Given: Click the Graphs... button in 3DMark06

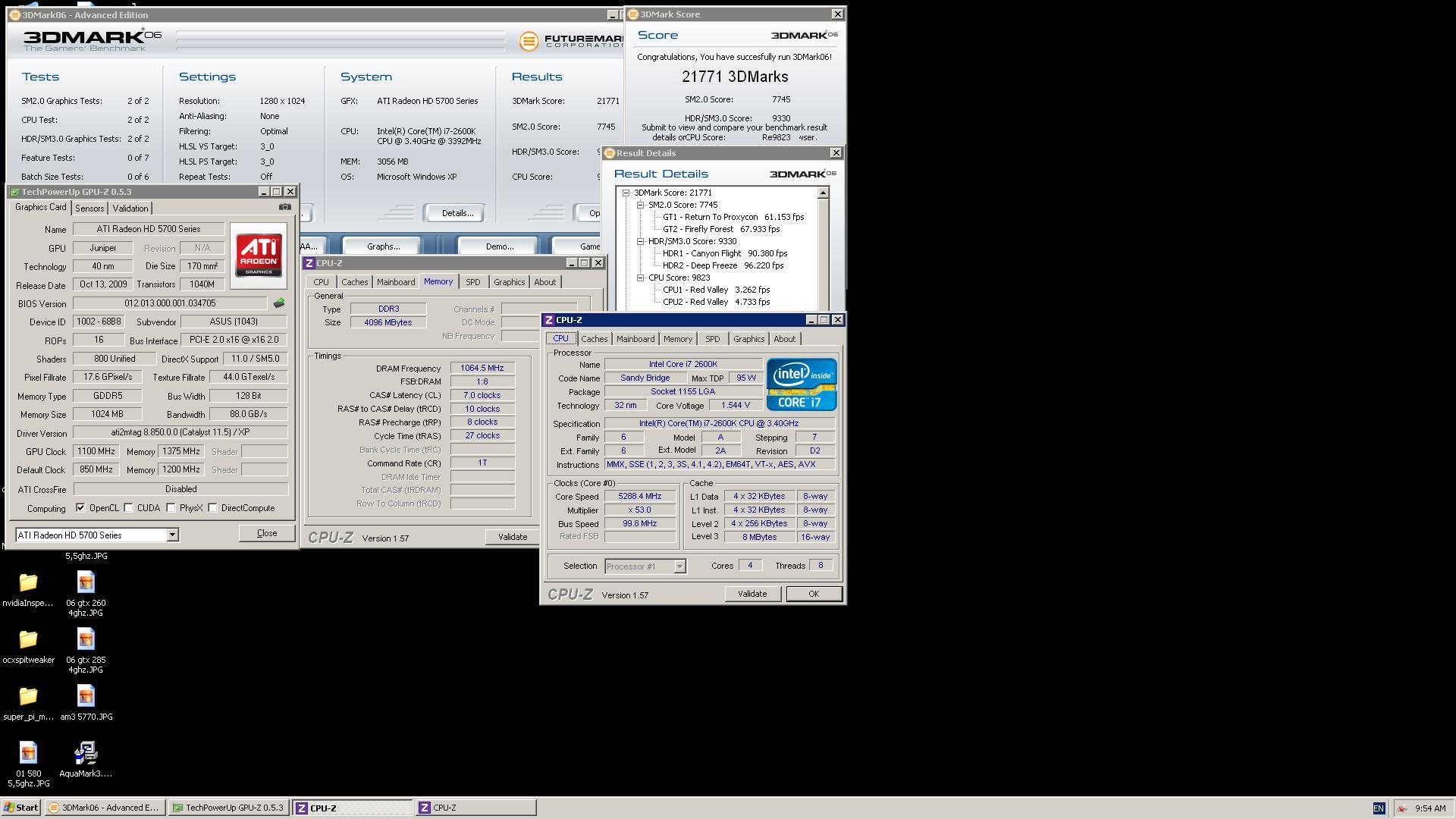Looking at the screenshot, I should point(383,246).
